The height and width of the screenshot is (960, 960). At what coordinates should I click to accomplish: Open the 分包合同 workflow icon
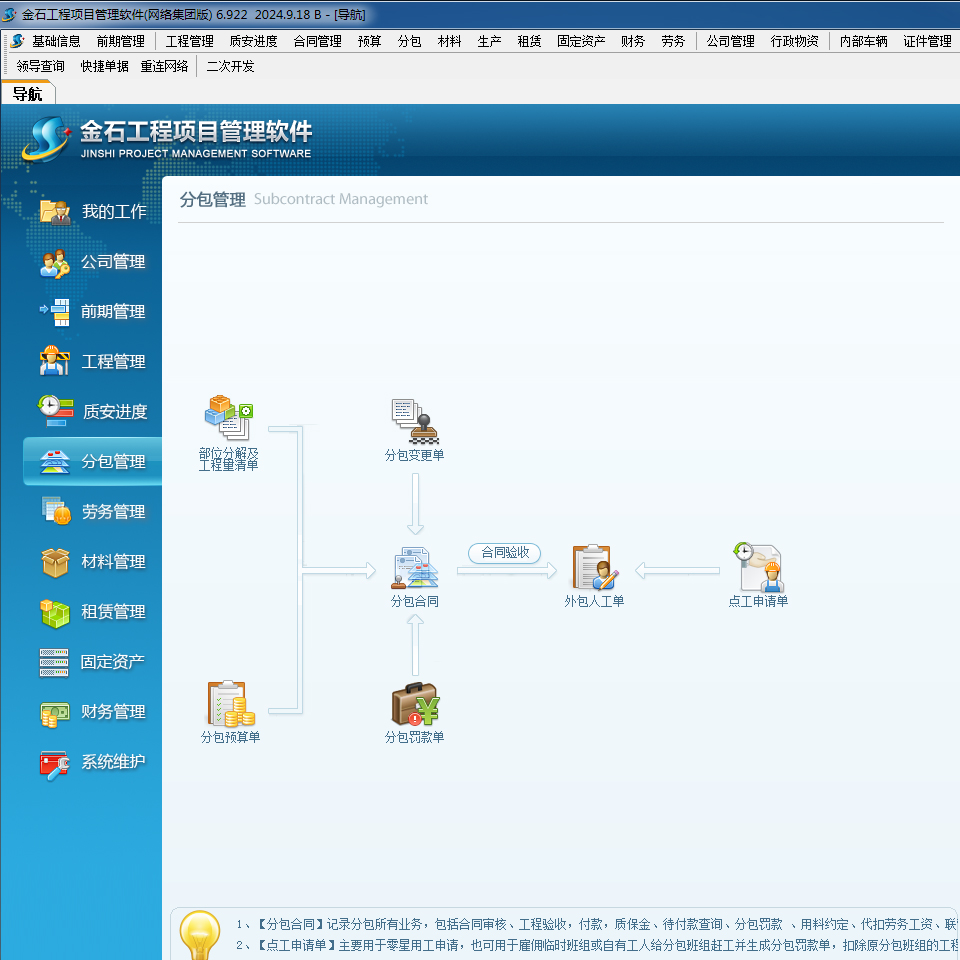[x=415, y=568]
